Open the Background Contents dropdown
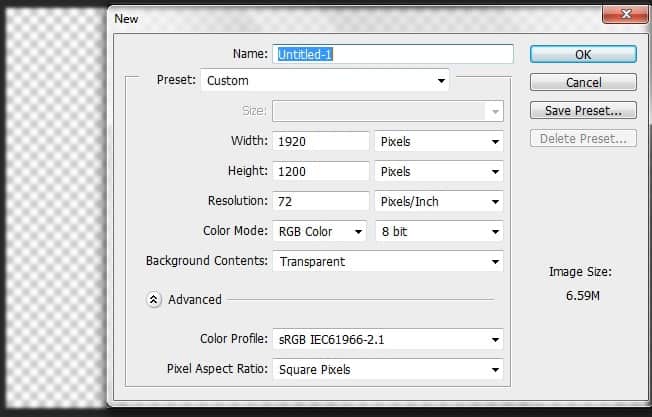 tap(388, 261)
